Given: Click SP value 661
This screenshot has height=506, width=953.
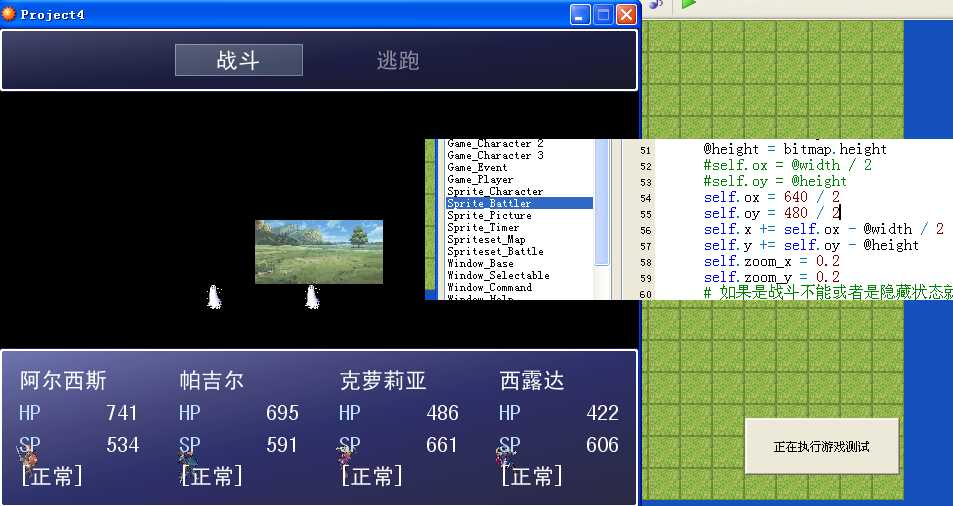Looking at the screenshot, I should [x=442, y=445].
